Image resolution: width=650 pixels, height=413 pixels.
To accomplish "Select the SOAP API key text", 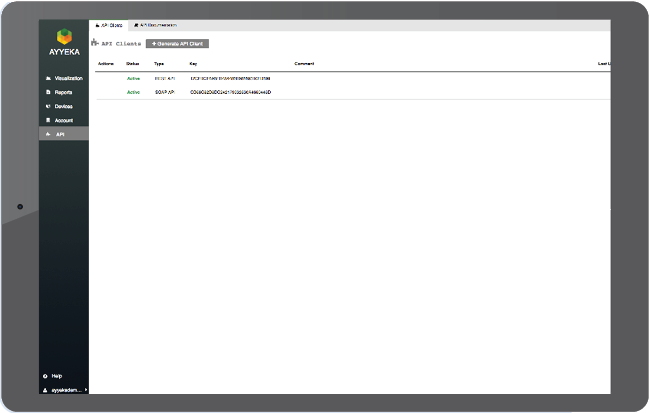I will (x=231, y=92).
